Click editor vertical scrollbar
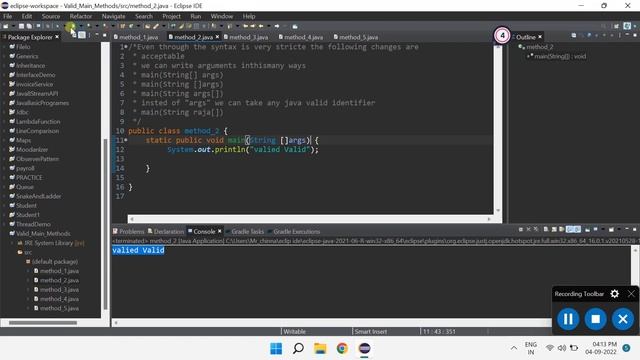The width and height of the screenshot is (640, 360). [498, 129]
